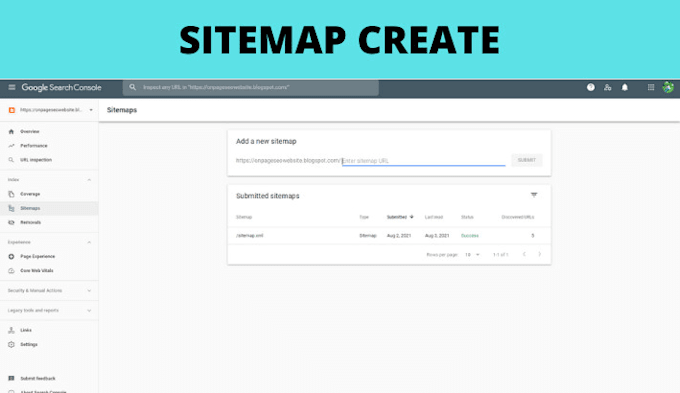Viewport: 680px width, 393px height.
Task: Open Core Web Vitals report link
Action: coord(37,271)
